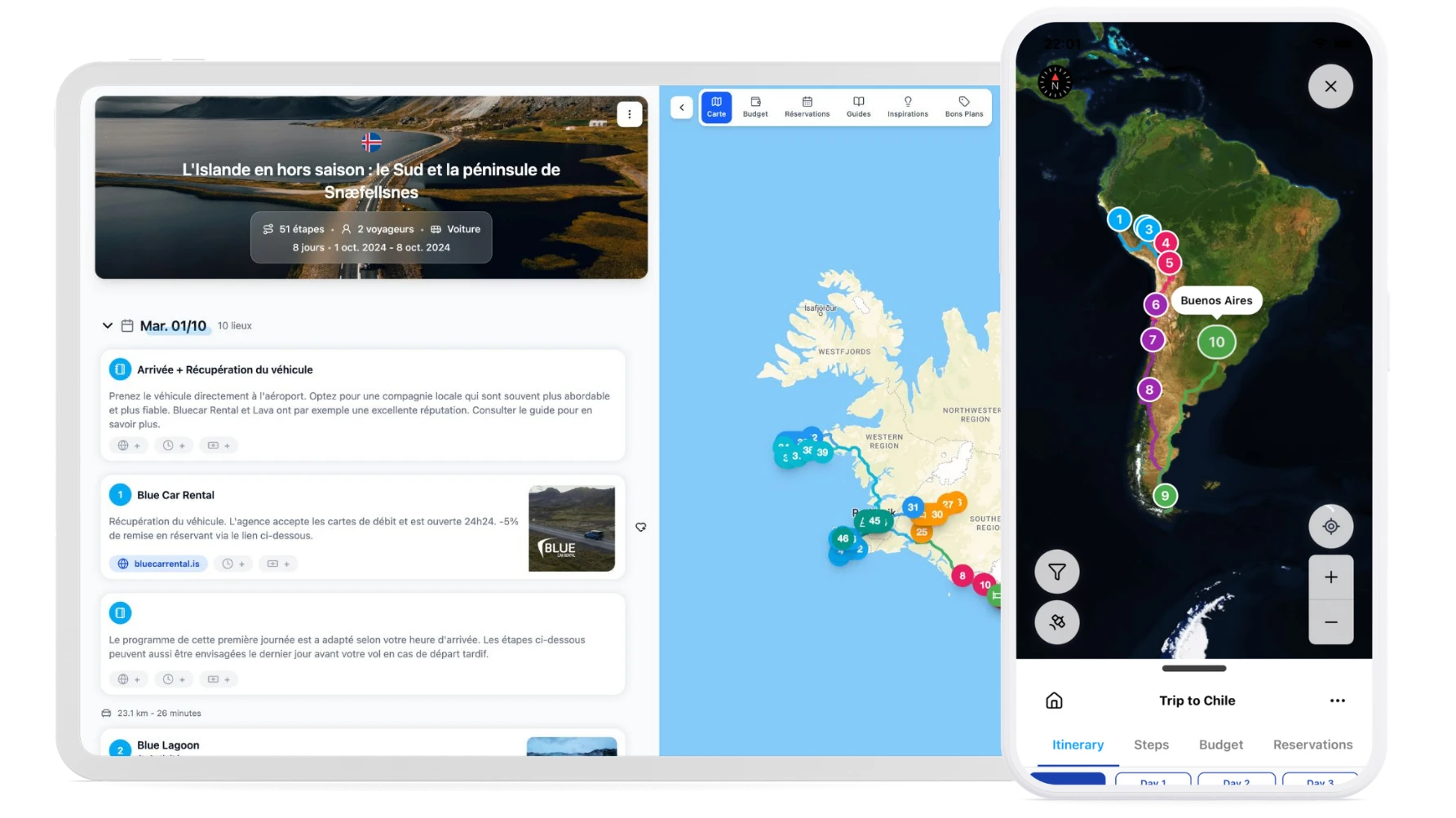Click the filter funnel button on map
The width and height of the screenshot is (1456, 818).
[1056, 573]
